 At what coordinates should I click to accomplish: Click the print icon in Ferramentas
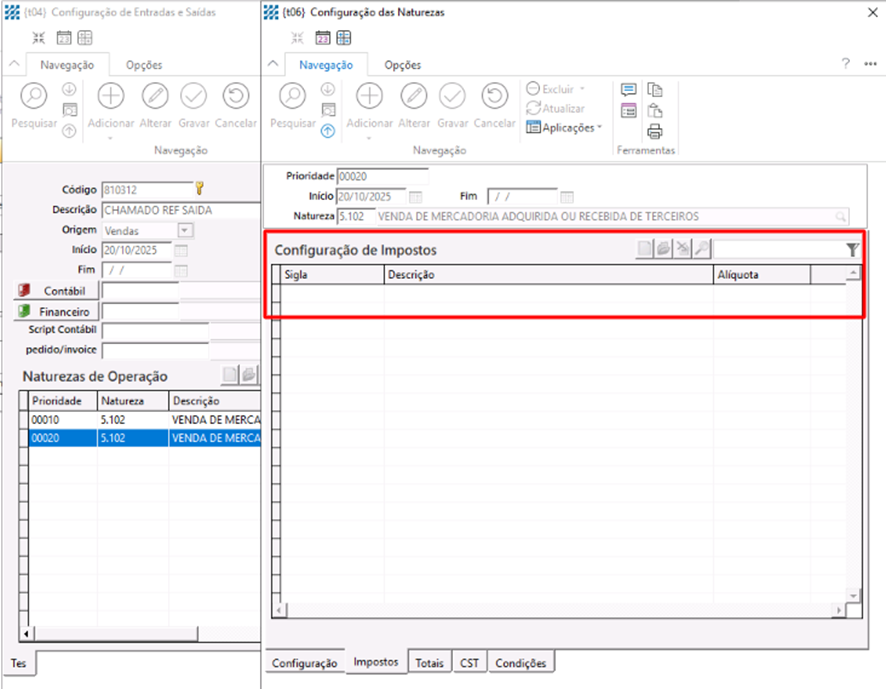coord(655,132)
